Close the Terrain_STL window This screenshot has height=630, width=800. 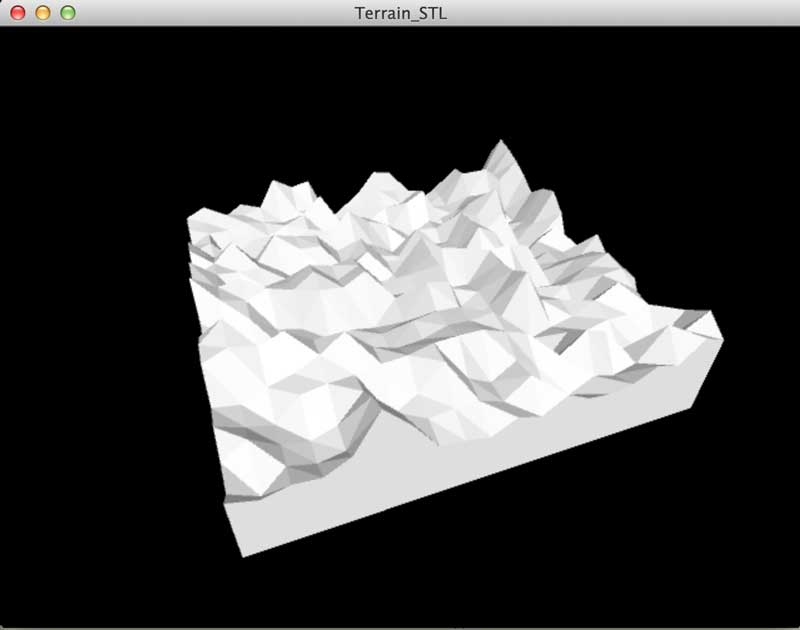[x=18, y=13]
